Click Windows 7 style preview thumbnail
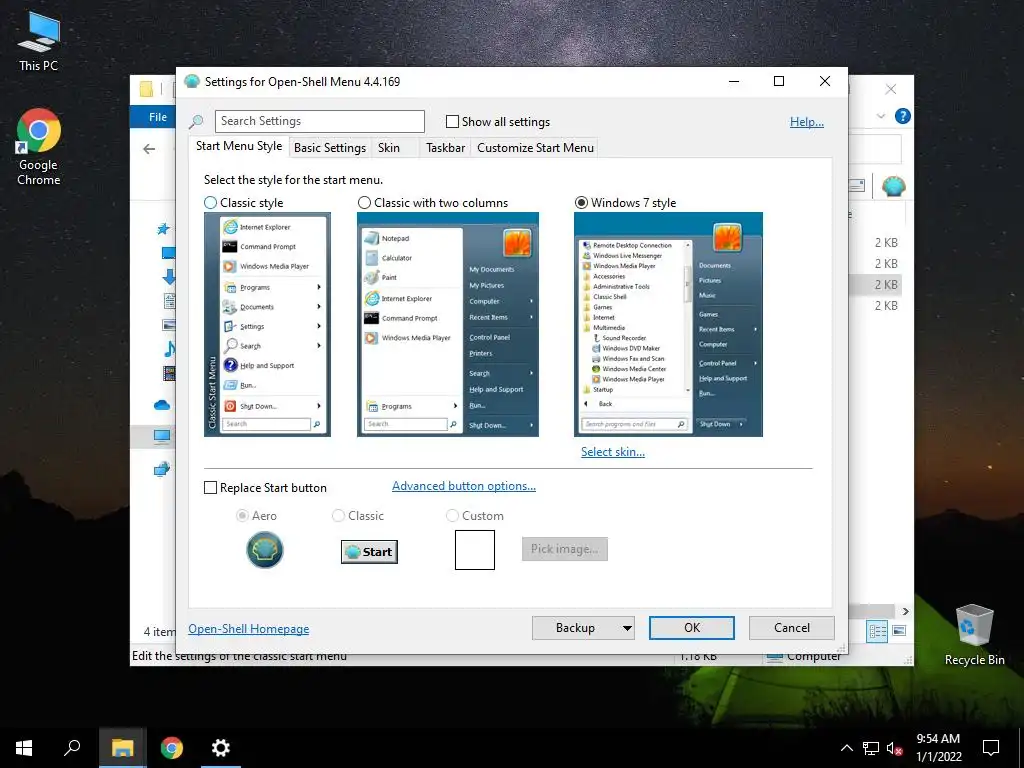 tap(668, 325)
